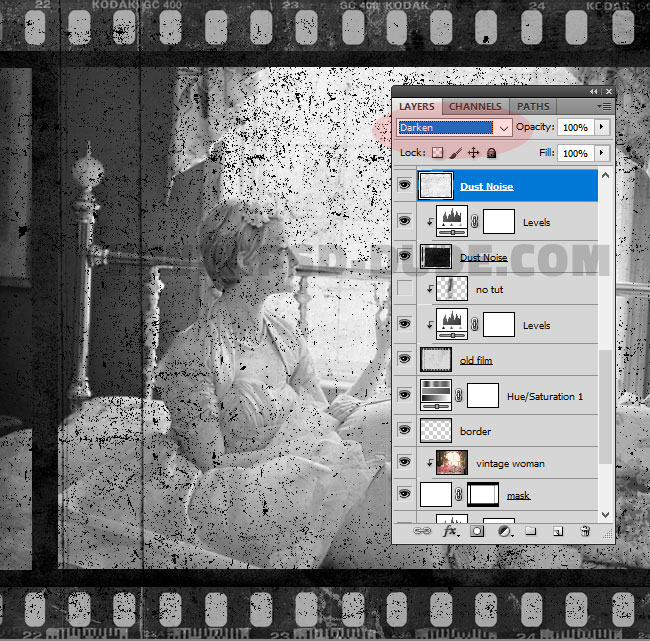Select the Hue/Saturation 1 layer mask
The width and height of the screenshot is (650, 641).
pyautogui.click(x=483, y=396)
